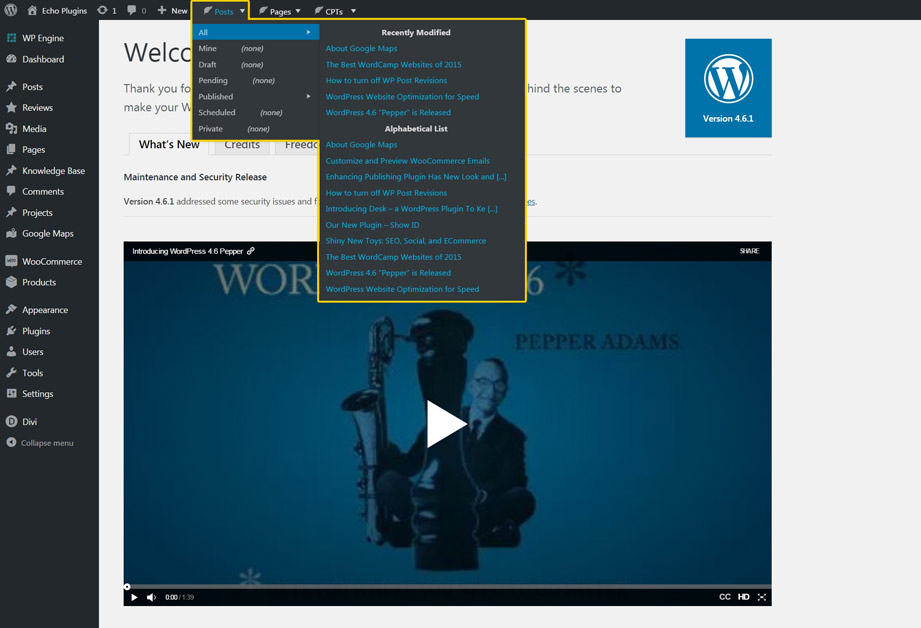This screenshot has height=628, width=921.
Task: Open the Posts pin icon in sidebar
Action: [11, 86]
